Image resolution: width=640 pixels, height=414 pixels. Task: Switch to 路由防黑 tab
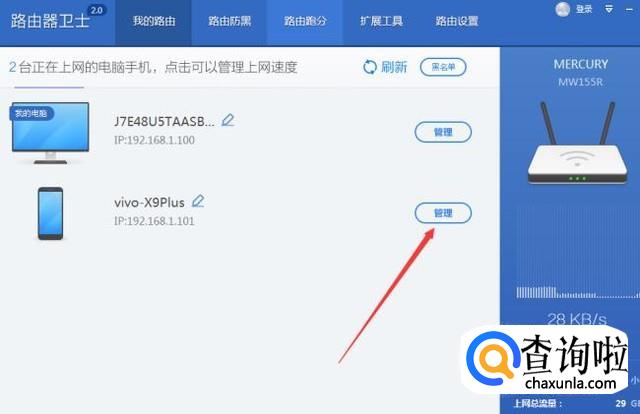coord(229,21)
